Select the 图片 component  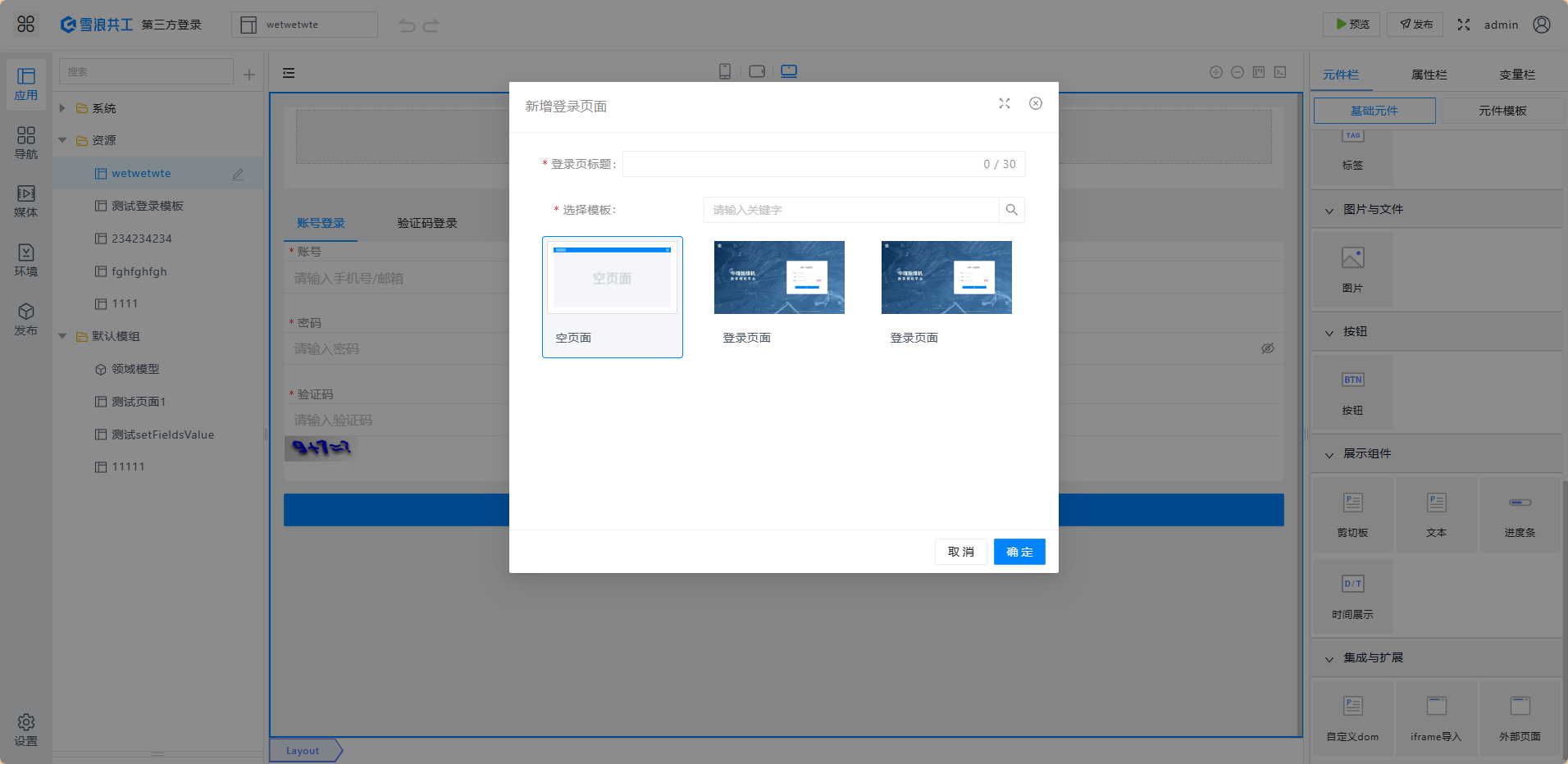(x=1353, y=270)
